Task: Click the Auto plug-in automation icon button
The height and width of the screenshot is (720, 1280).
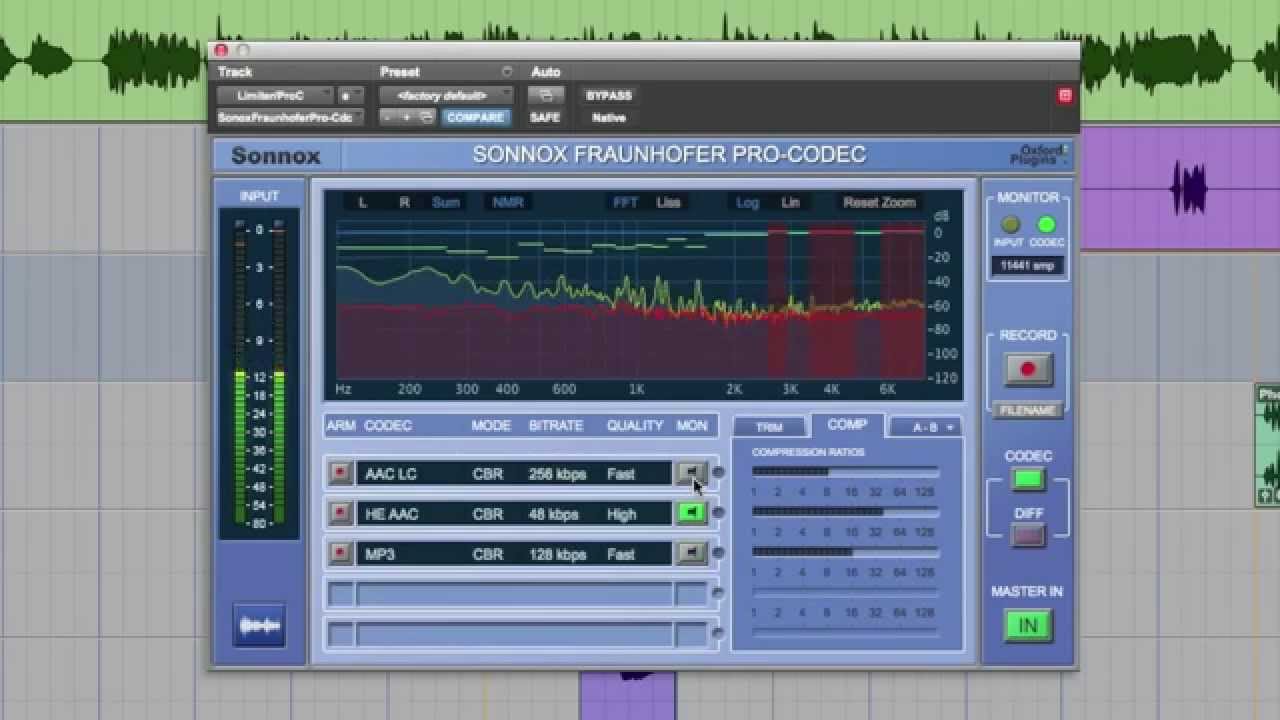Action: [x=546, y=96]
